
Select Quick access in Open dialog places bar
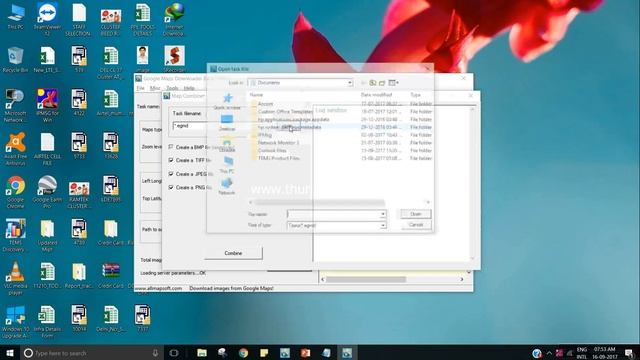pos(227,101)
